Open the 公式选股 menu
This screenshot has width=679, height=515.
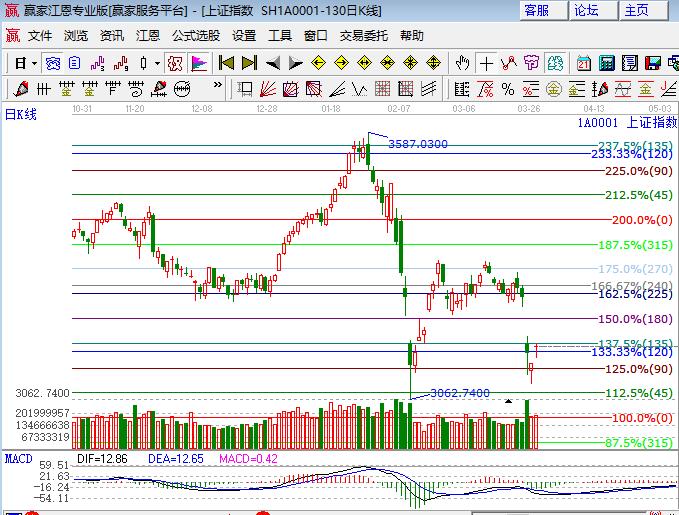[x=196, y=35]
